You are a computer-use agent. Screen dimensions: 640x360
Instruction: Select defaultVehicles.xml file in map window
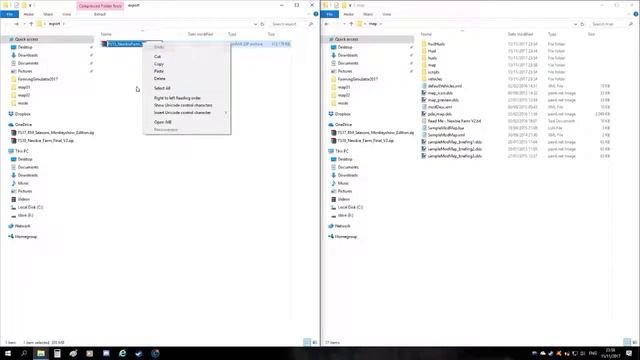click(x=445, y=86)
